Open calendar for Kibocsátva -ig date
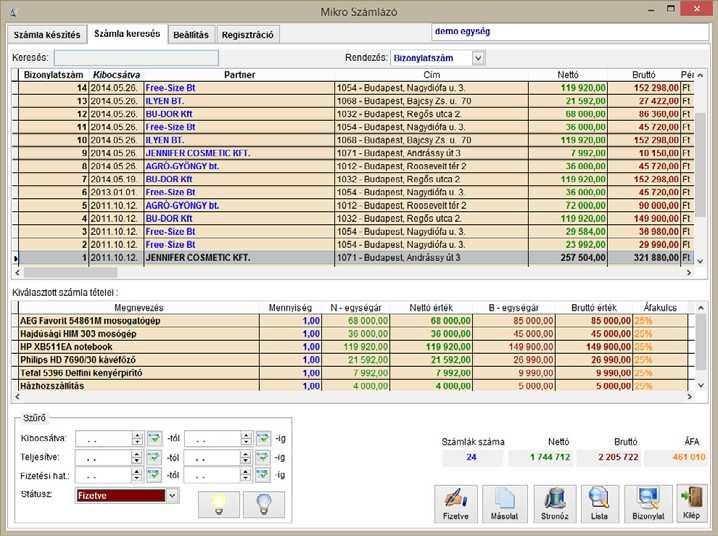The width and height of the screenshot is (718, 536). click(x=263, y=439)
